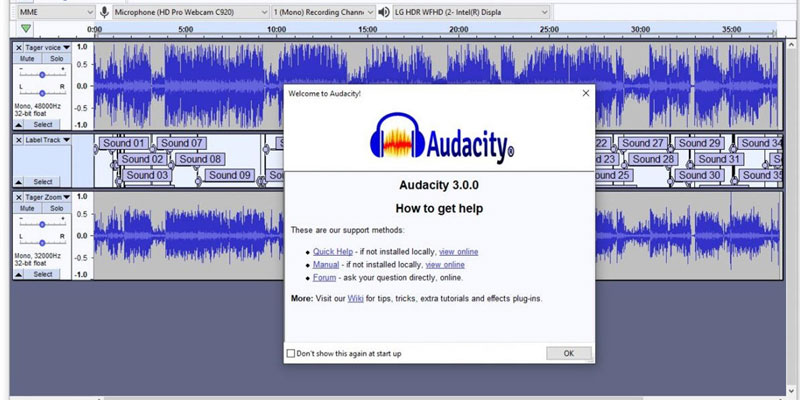Click the Tager voice vertical amplitude scale

(x=83, y=86)
